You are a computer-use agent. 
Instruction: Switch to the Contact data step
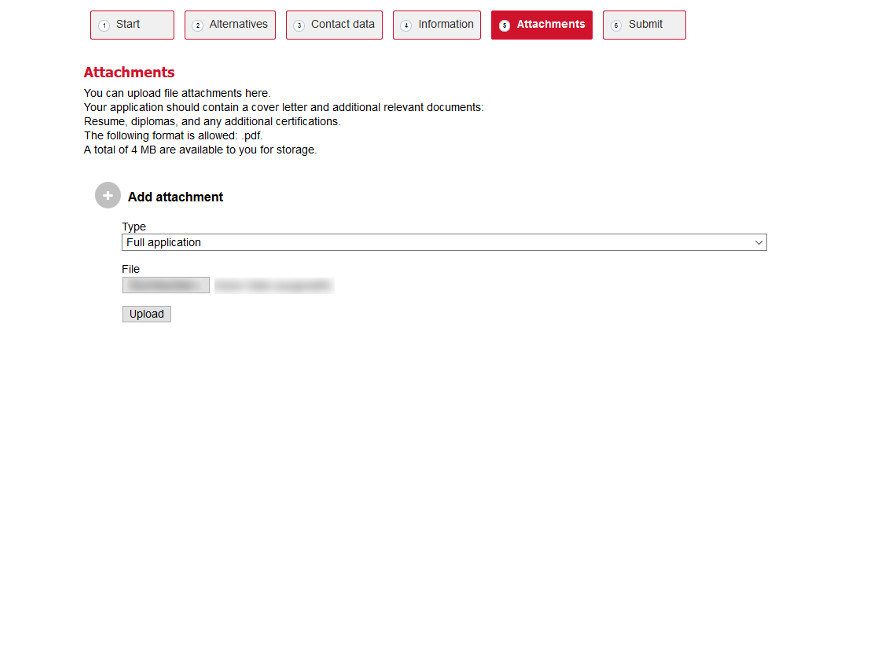click(x=334, y=25)
